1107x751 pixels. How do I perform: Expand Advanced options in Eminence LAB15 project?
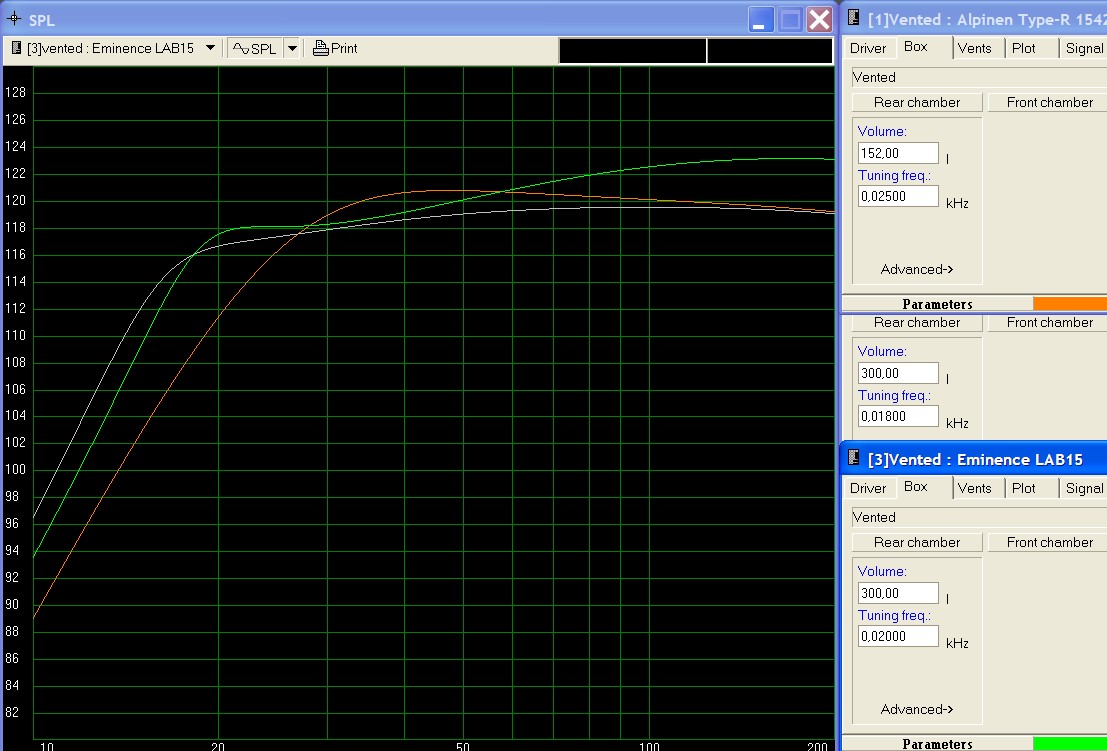coord(917,709)
